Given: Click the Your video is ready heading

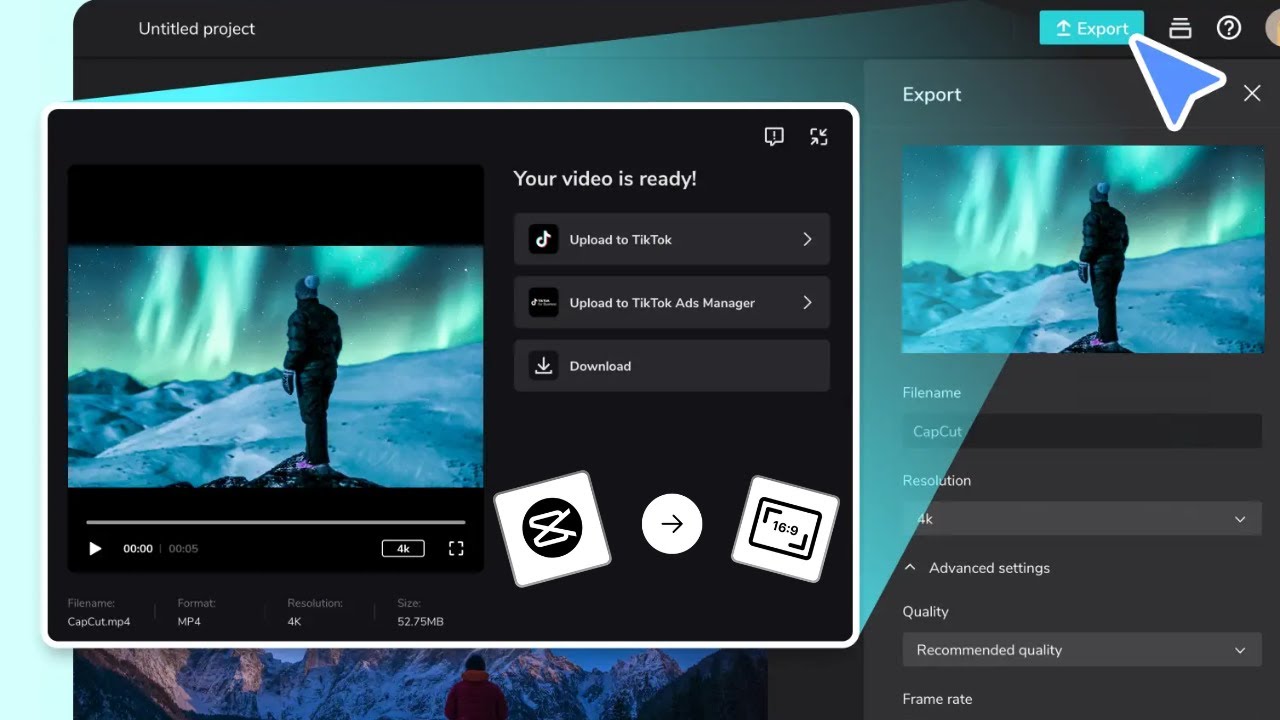Looking at the screenshot, I should coord(605,179).
